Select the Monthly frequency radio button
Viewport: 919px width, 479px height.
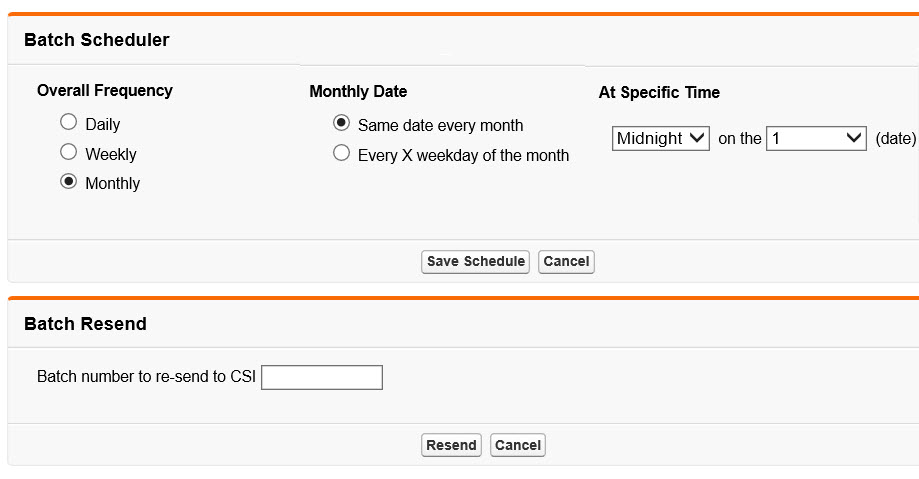pos(68,182)
